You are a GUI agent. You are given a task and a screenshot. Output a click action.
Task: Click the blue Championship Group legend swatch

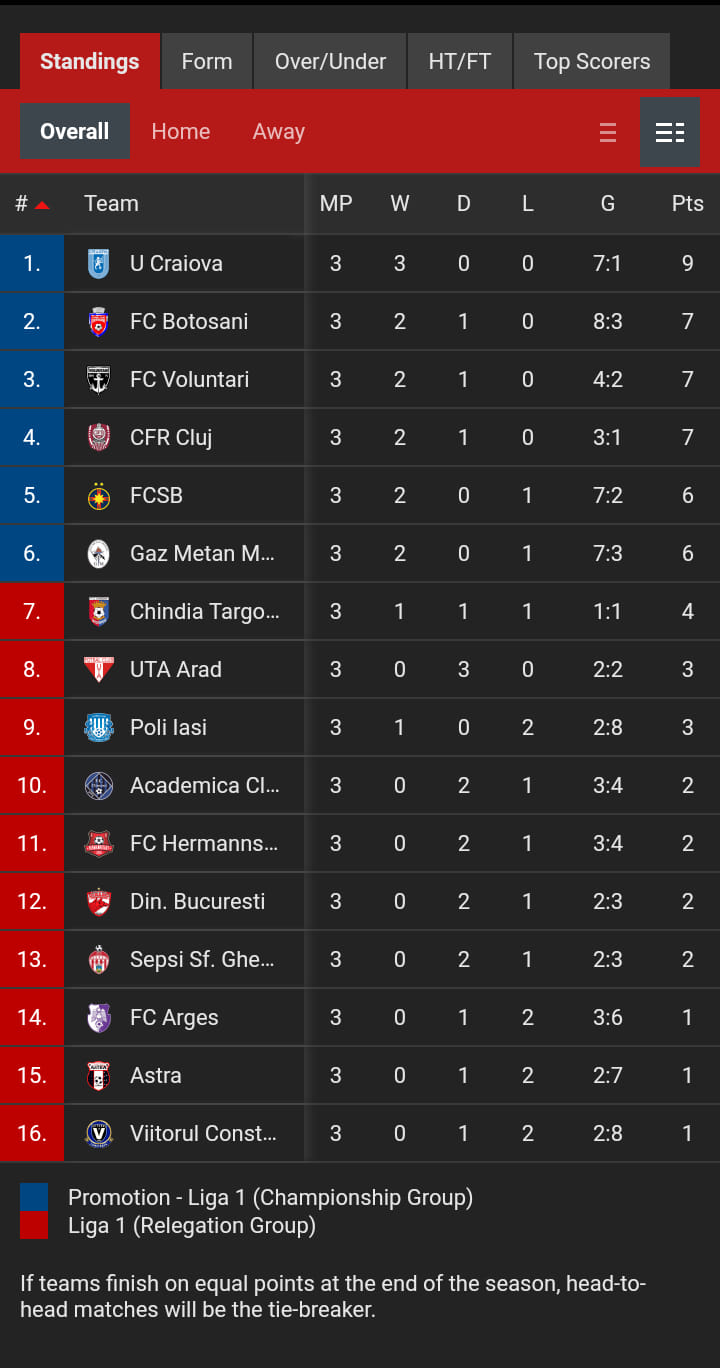(x=34, y=1197)
